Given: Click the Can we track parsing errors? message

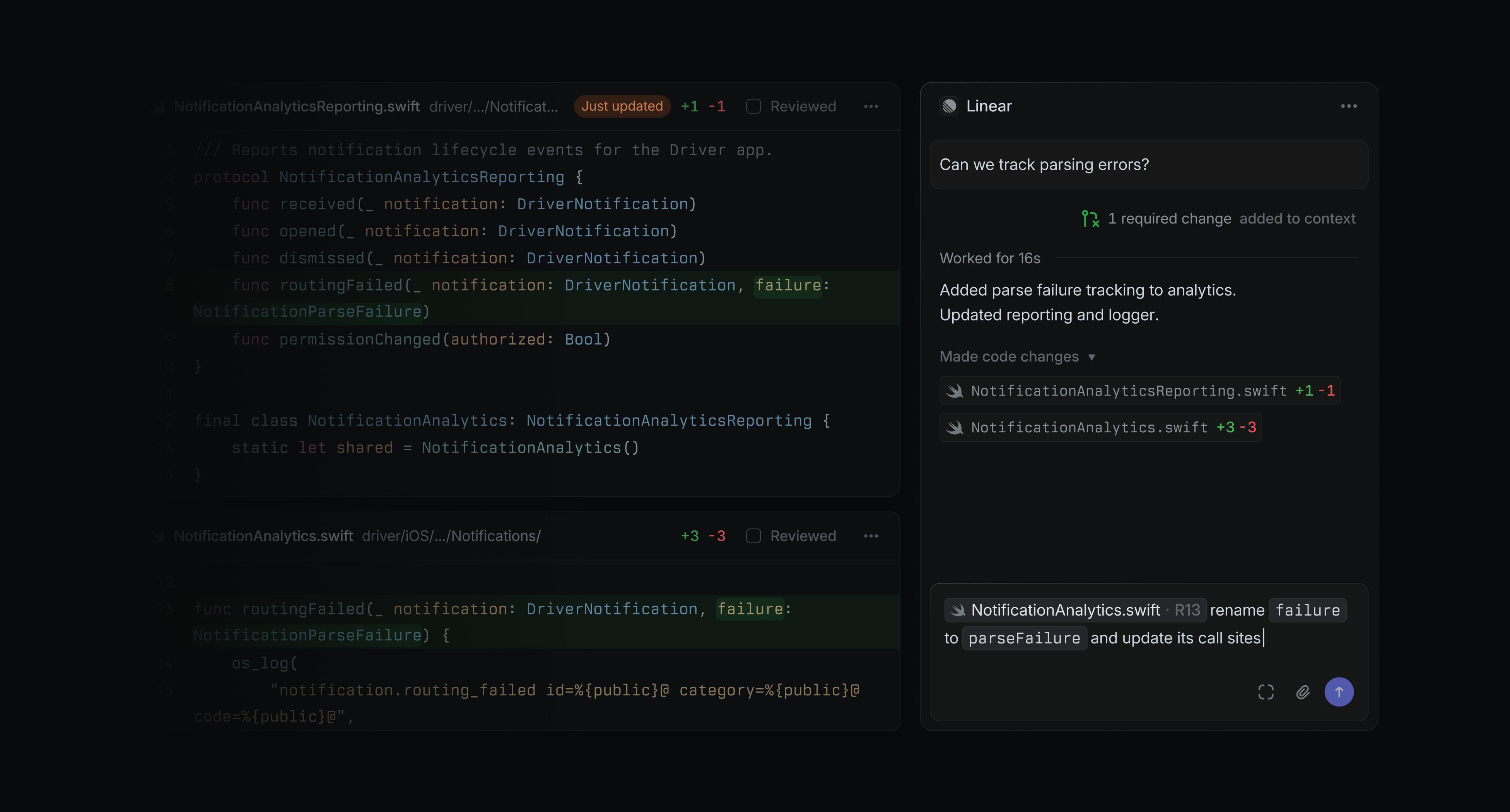Looking at the screenshot, I should [1149, 165].
